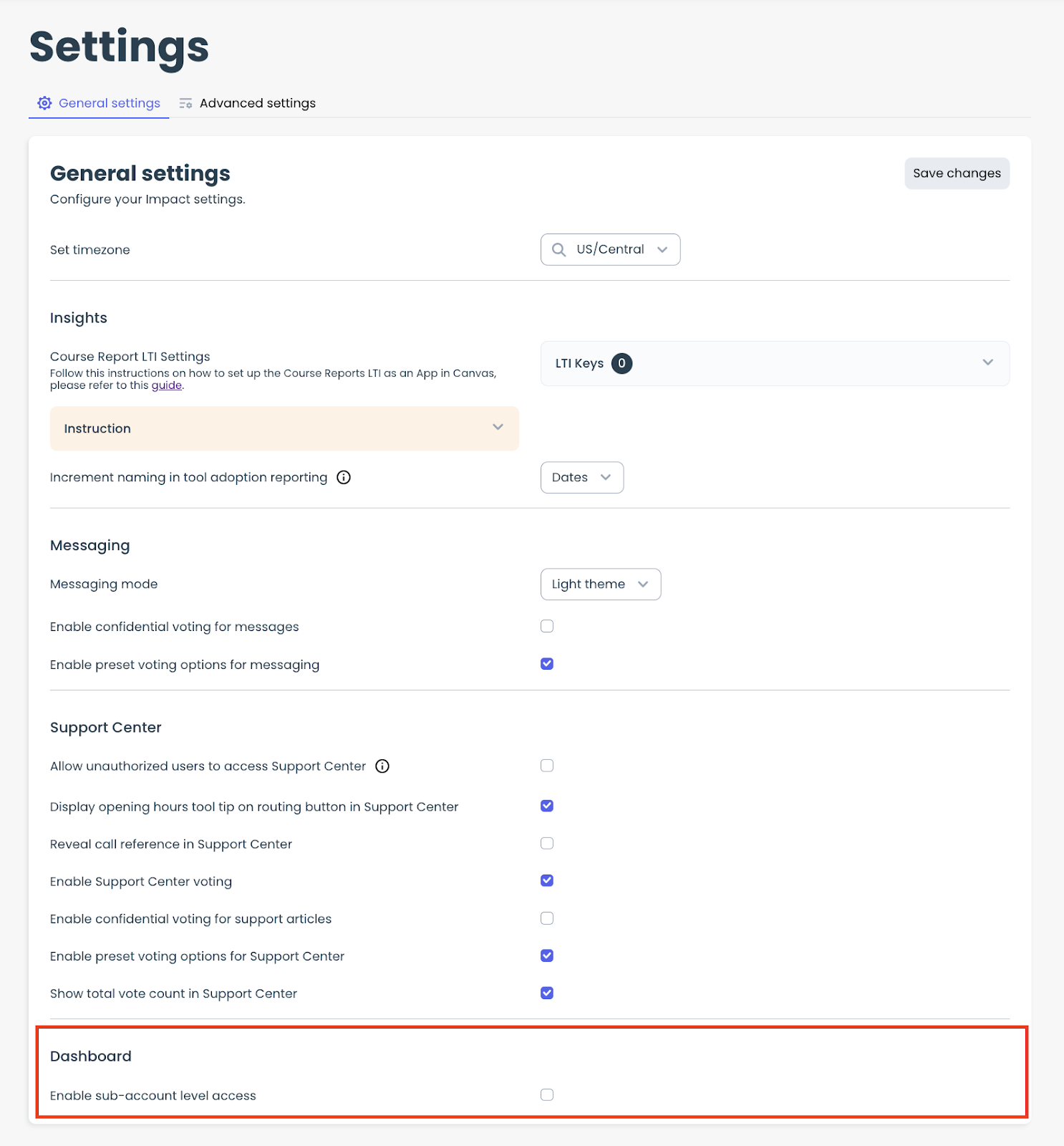Image resolution: width=1064 pixels, height=1146 pixels.
Task: Click the LTI Keys count badge
Action: [x=622, y=363]
